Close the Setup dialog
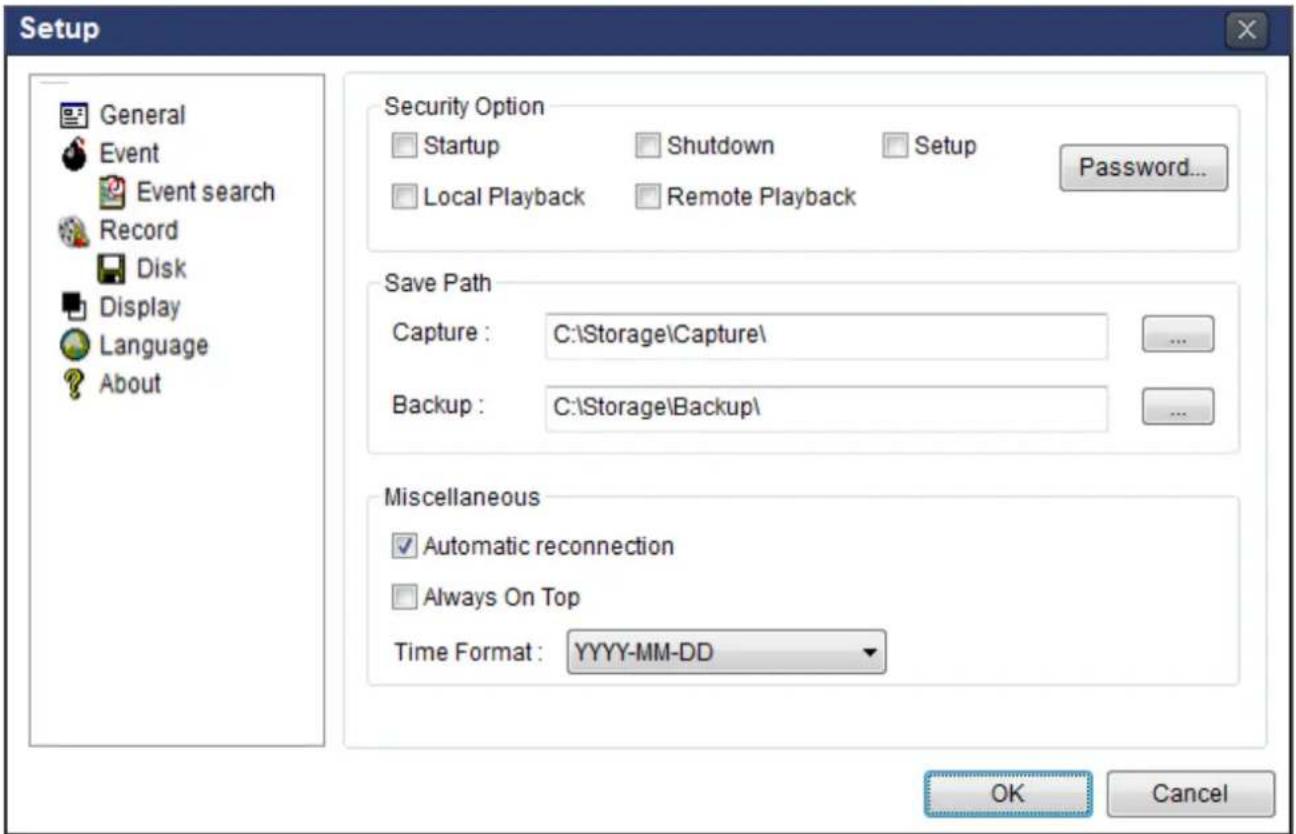Screen dimensions: 1296x834 1246,30
